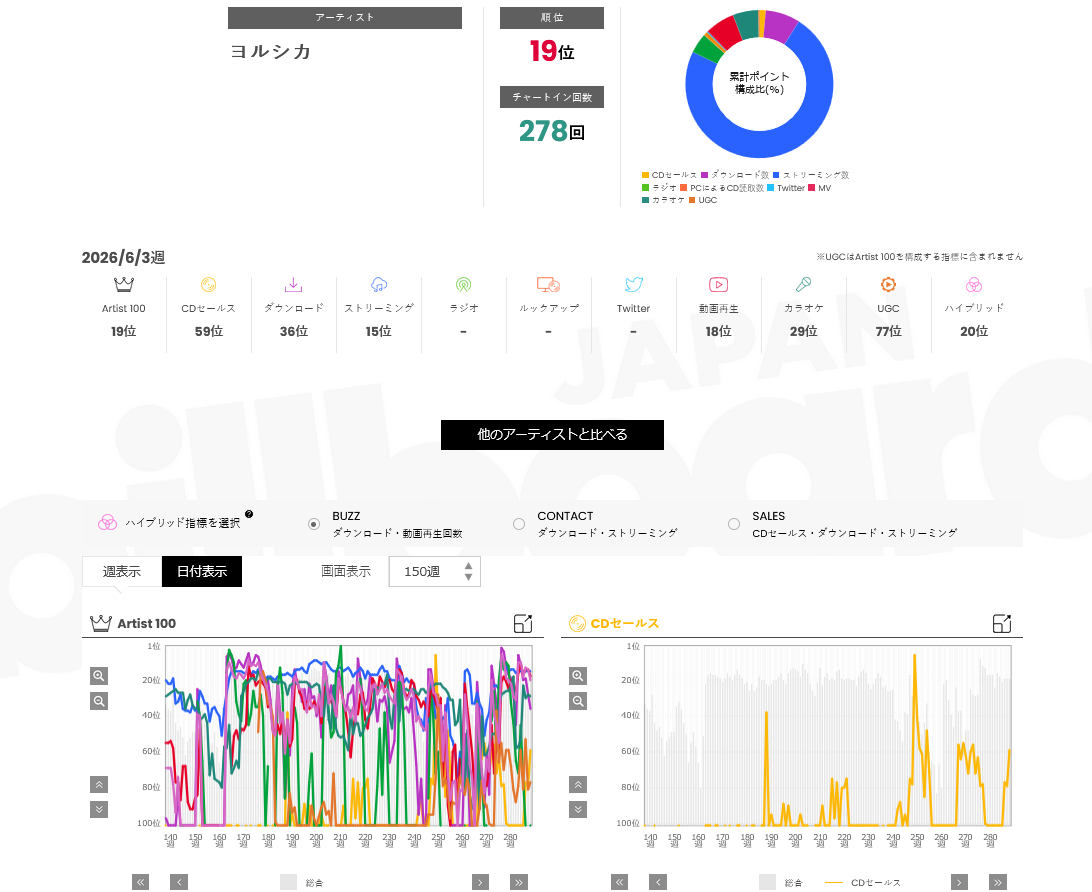This screenshot has height=892, width=1092.
Task: Select the CONTACT hybrid indicator radio
Action: pos(519,524)
